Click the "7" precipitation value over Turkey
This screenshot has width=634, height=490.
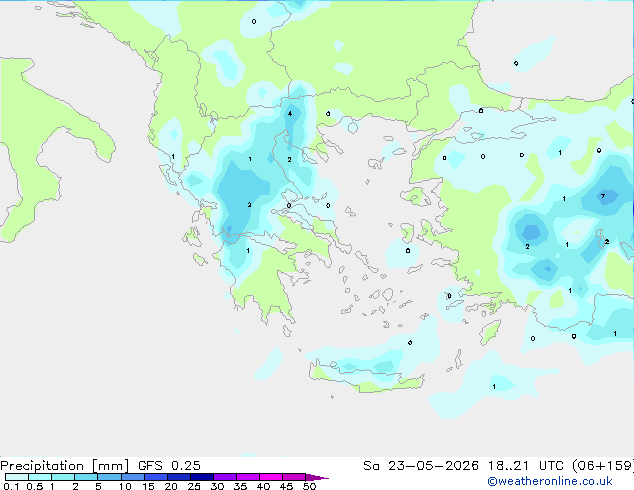pos(603,196)
